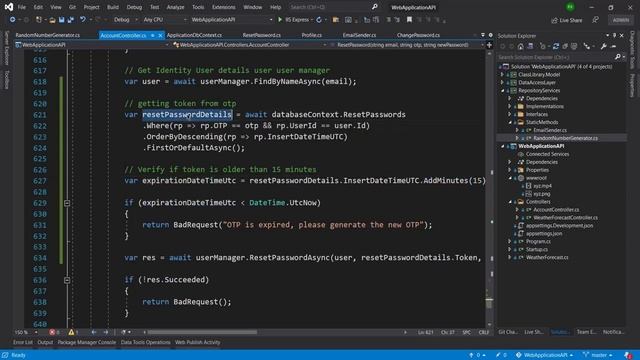Close the AccountController.cs tab

tap(160, 35)
